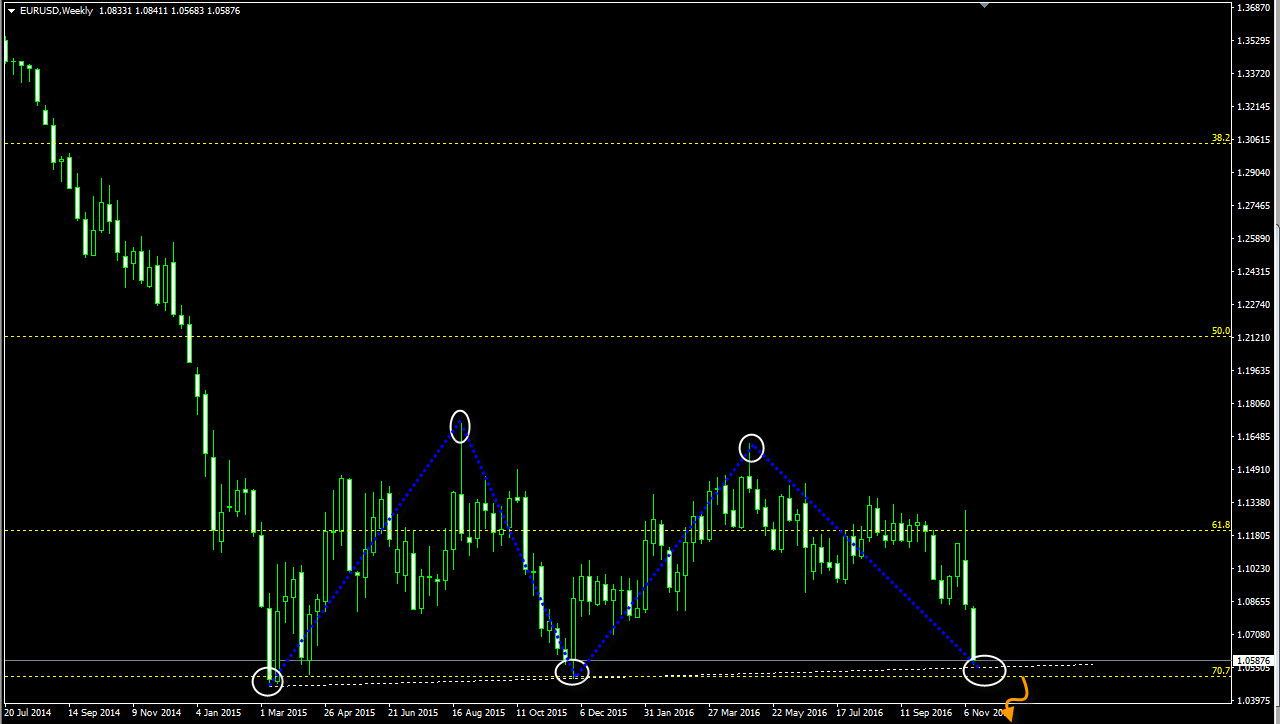Click the 1.14910 price axis label
1280x724 pixels.
tap(1254, 470)
